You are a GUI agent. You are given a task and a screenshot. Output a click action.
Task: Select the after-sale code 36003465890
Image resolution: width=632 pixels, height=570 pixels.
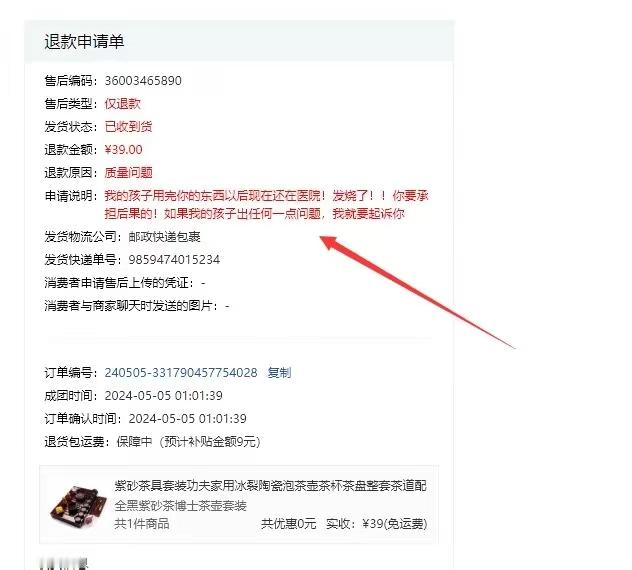click(143, 81)
